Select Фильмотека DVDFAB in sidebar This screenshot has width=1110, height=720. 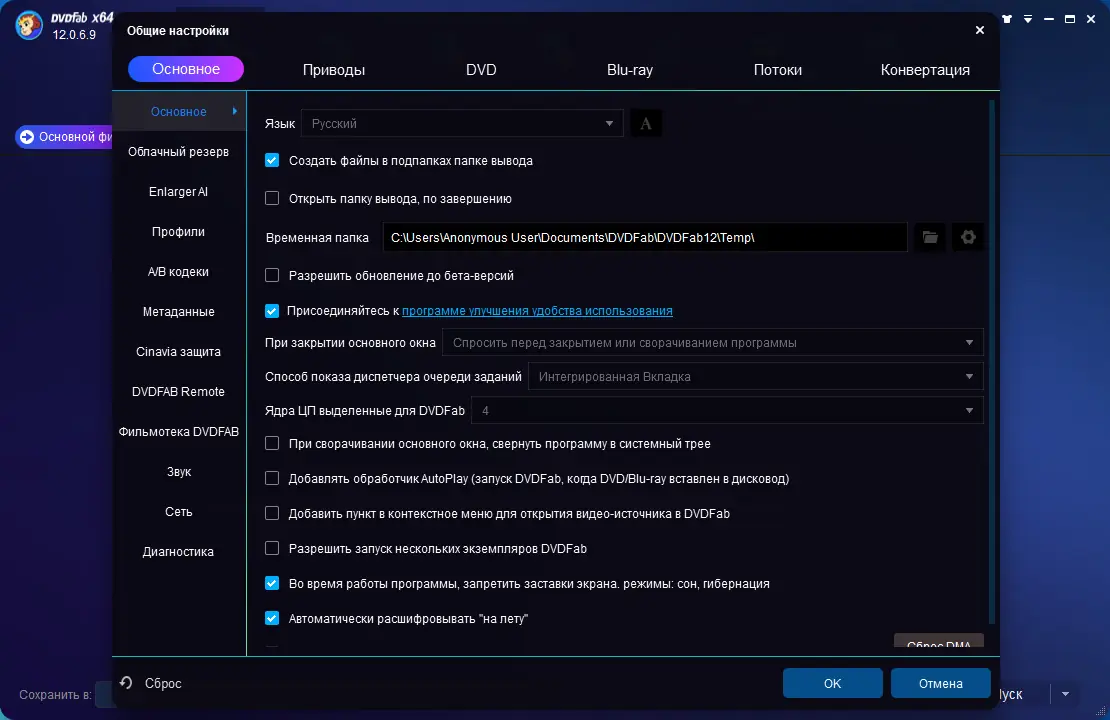(x=179, y=431)
